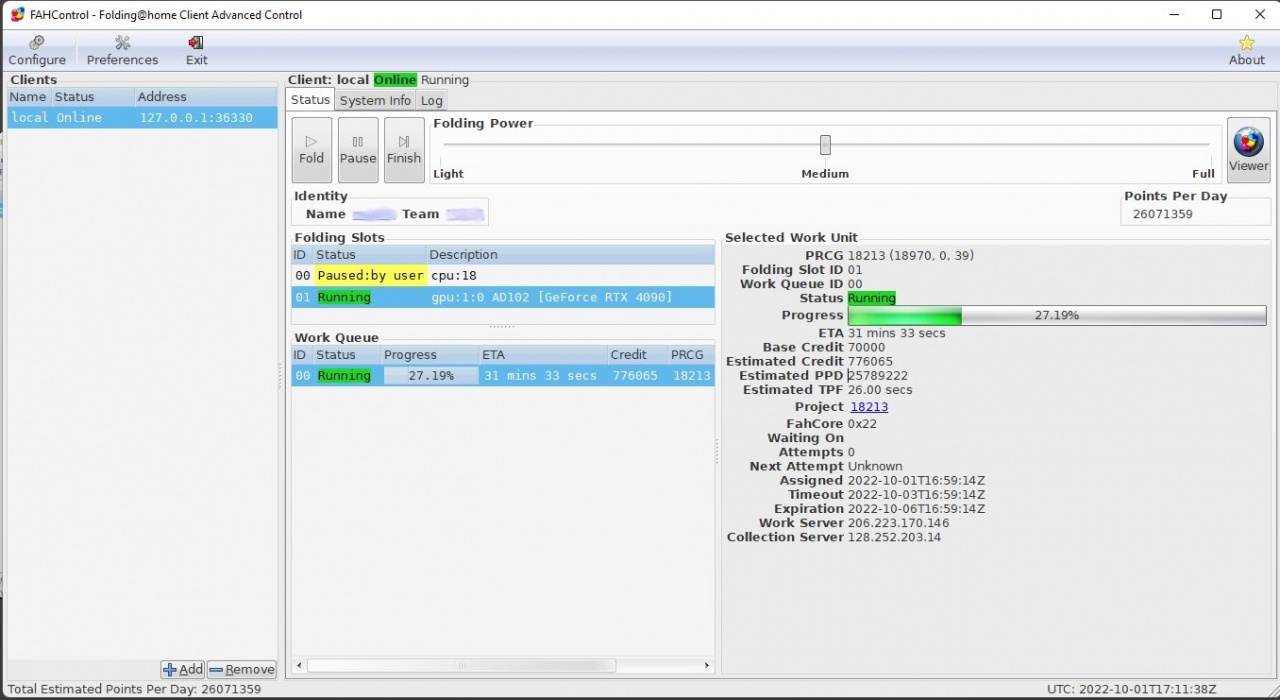Launch the protein Viewer
The image size is (1280, 700).
[1248, 150]
